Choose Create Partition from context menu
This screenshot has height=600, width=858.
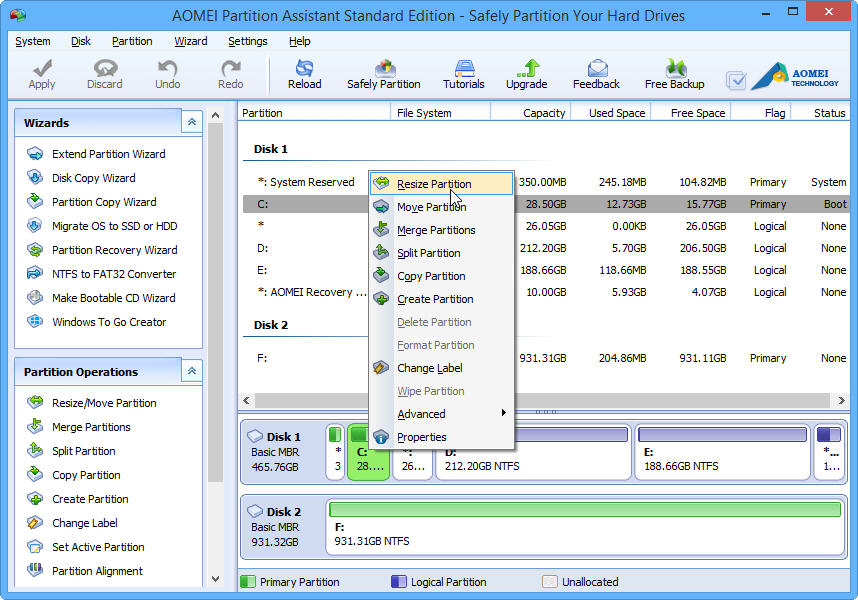tap(442, 299)
